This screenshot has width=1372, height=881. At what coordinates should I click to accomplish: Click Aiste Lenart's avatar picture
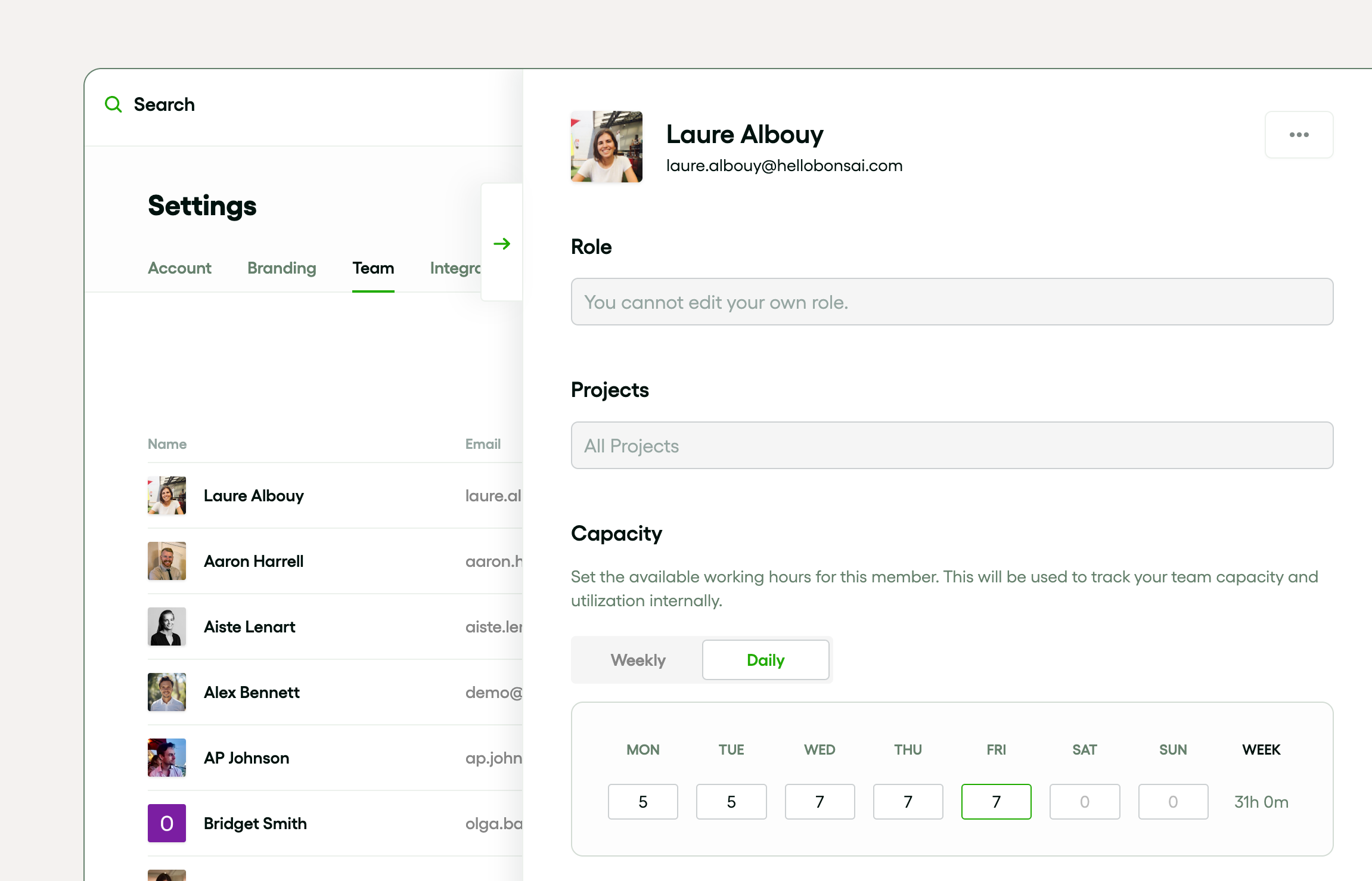coord(167,626)
